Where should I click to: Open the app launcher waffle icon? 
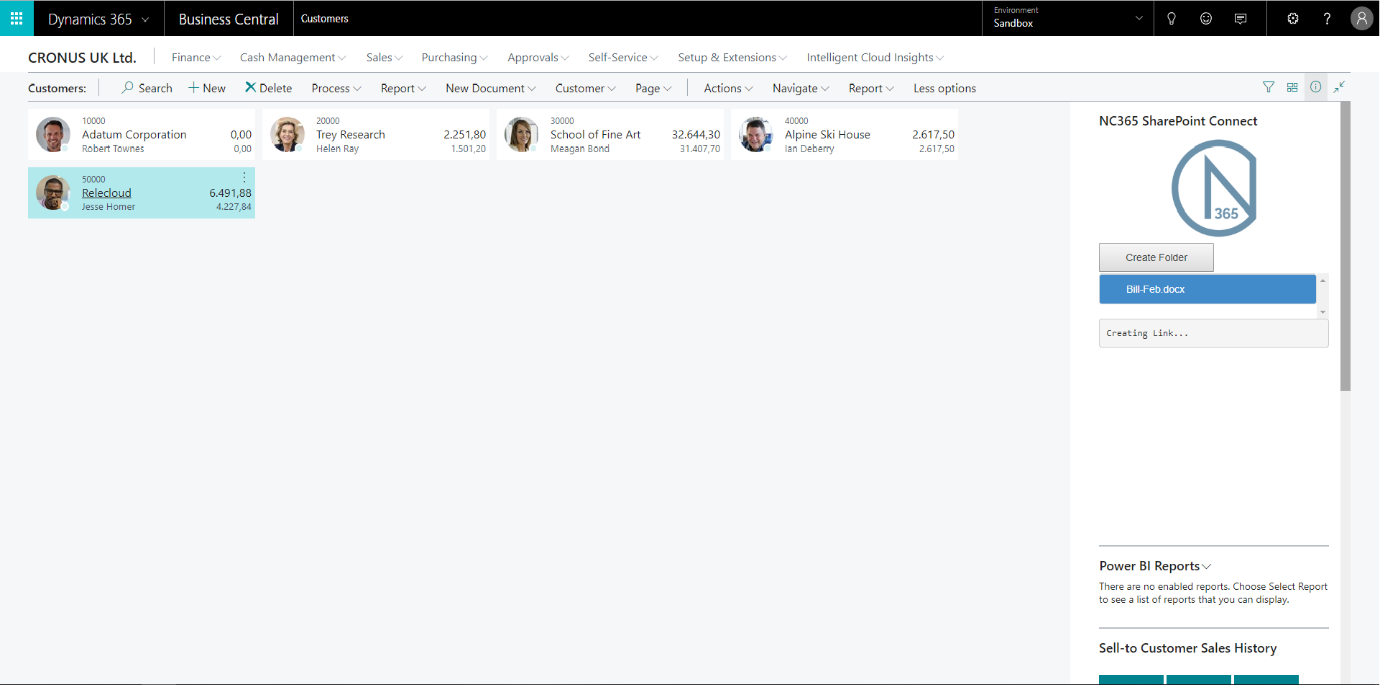[x=16, y=18]
